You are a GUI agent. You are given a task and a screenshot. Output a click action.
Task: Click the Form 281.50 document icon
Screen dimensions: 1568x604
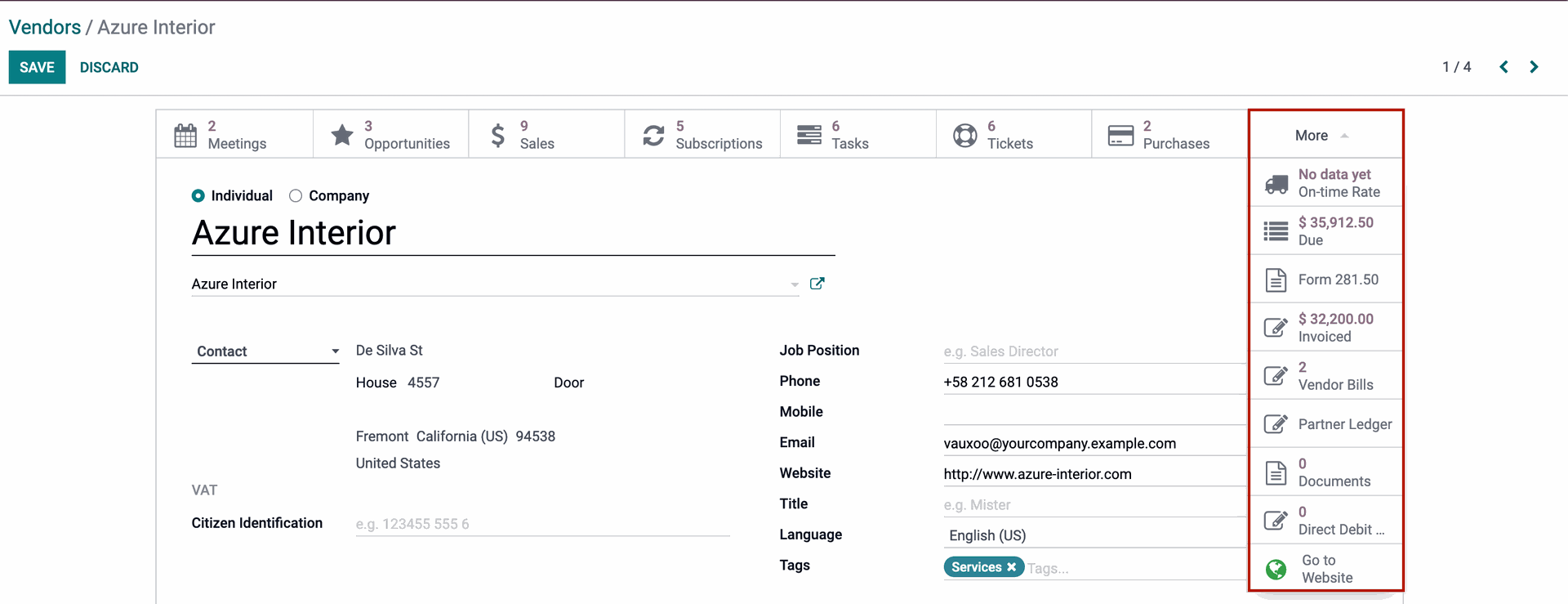pos(1276,280)
